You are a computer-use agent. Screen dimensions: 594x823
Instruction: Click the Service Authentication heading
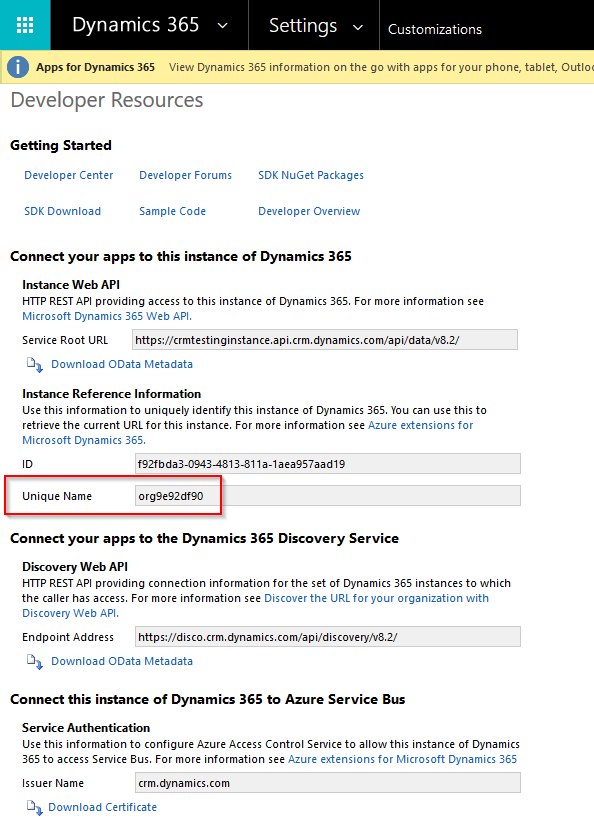point(86,727)
